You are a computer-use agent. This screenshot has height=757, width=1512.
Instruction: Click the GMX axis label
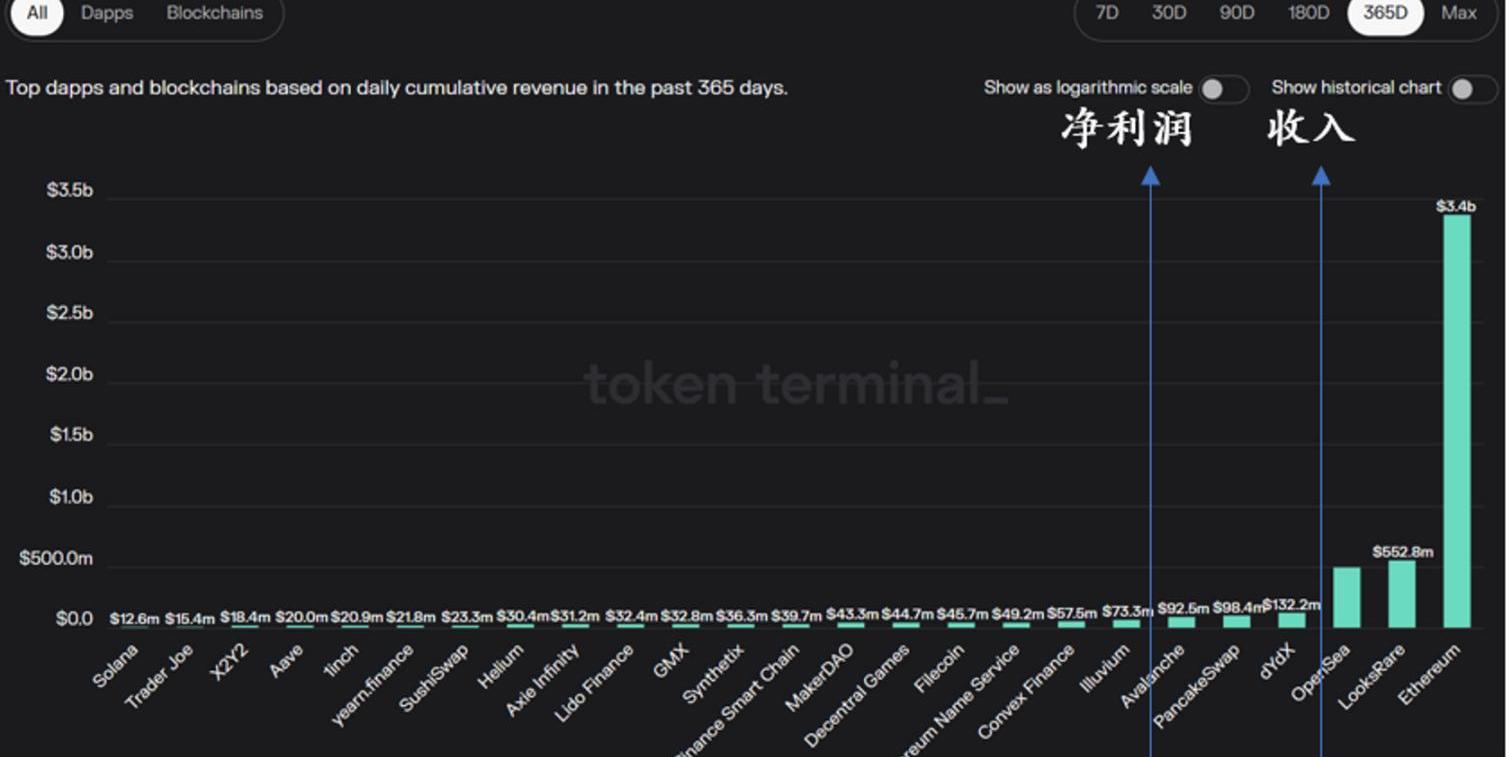[672, 662]
